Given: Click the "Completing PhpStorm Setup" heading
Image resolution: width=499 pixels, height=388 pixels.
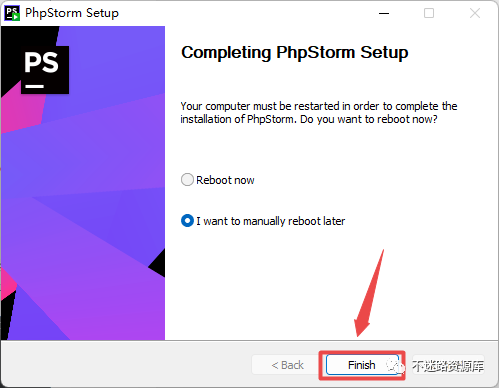Looking at the screenshot, I should click(x=295, y=53).
